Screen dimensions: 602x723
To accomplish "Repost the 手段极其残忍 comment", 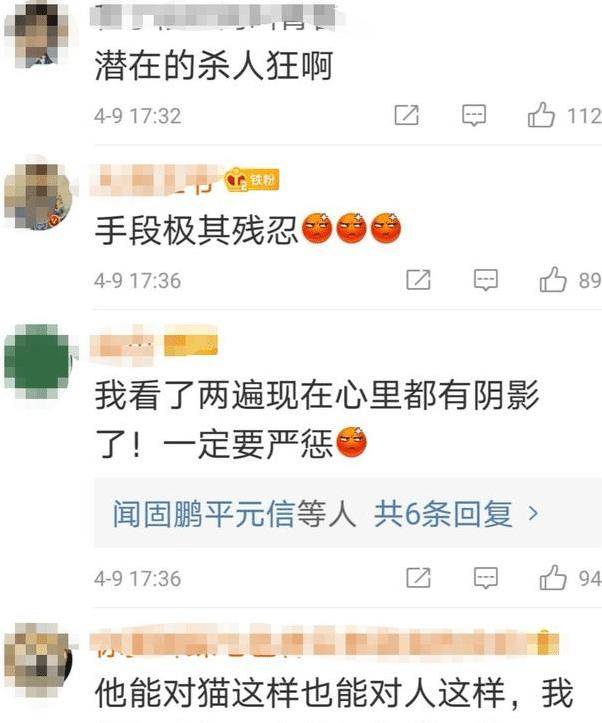I will click(x=419, y=280).
